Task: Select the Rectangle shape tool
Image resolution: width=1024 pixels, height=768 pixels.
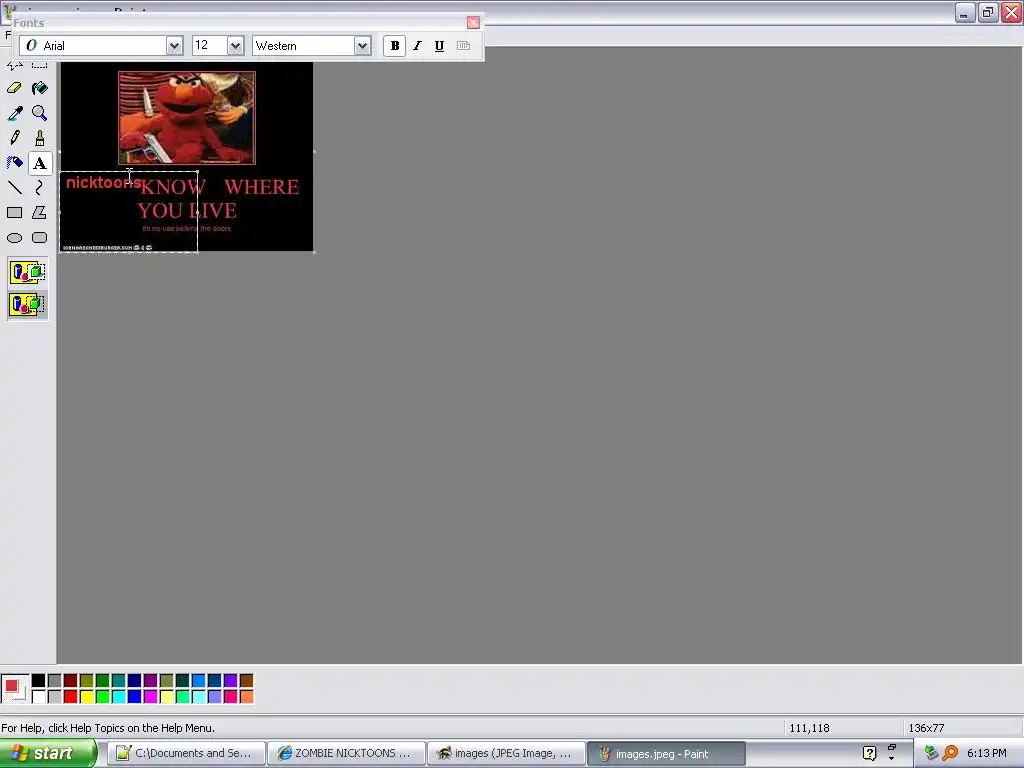Action: [x=14, y=212]
